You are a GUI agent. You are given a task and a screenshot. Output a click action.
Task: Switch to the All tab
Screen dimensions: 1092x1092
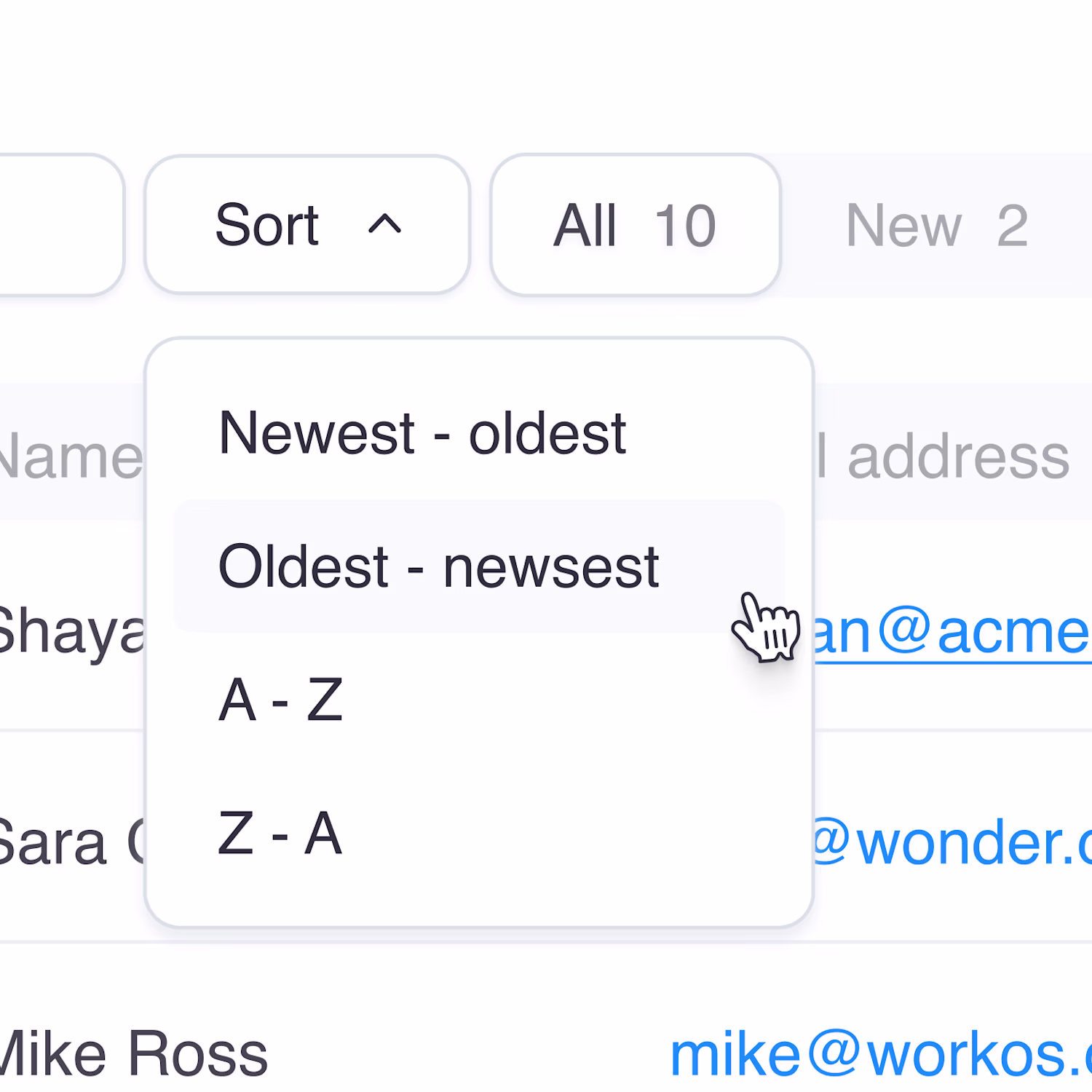635,225
